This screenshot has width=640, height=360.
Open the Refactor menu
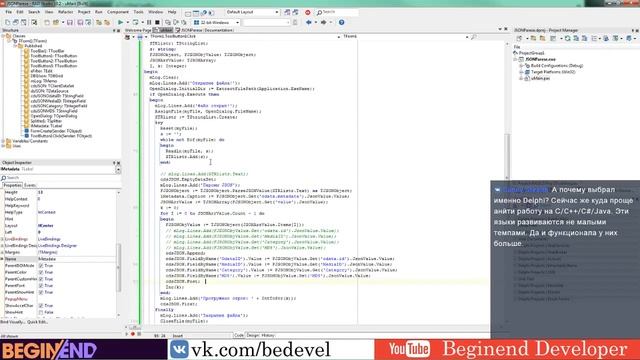65,12
